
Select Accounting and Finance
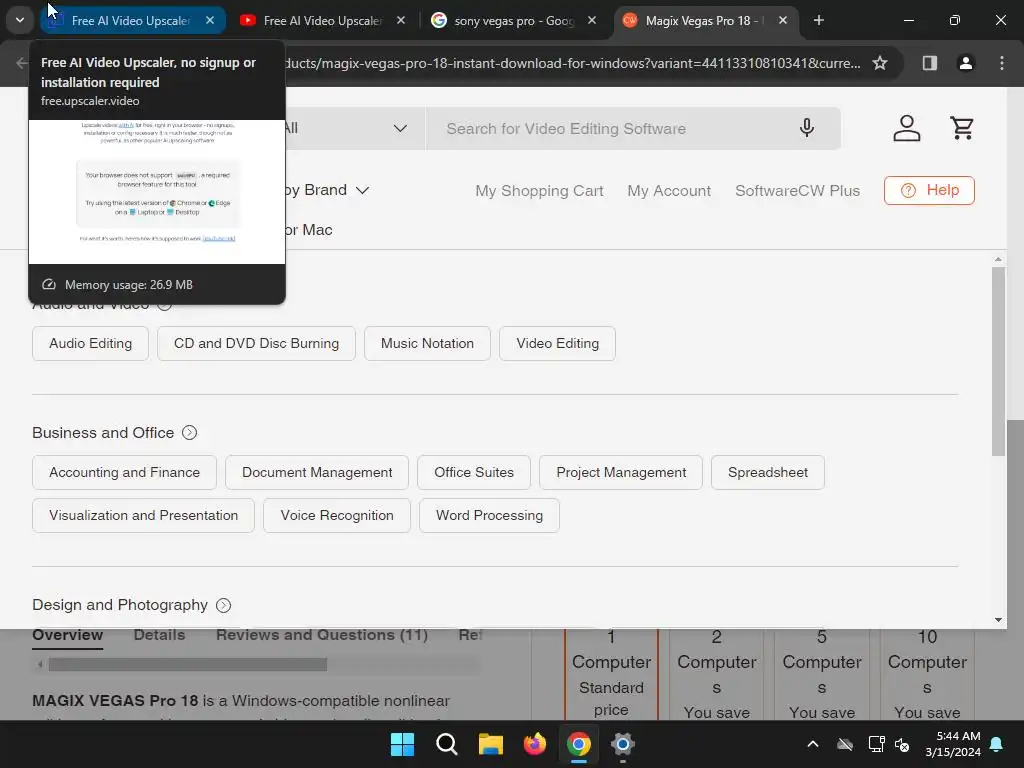pos(124,472)
